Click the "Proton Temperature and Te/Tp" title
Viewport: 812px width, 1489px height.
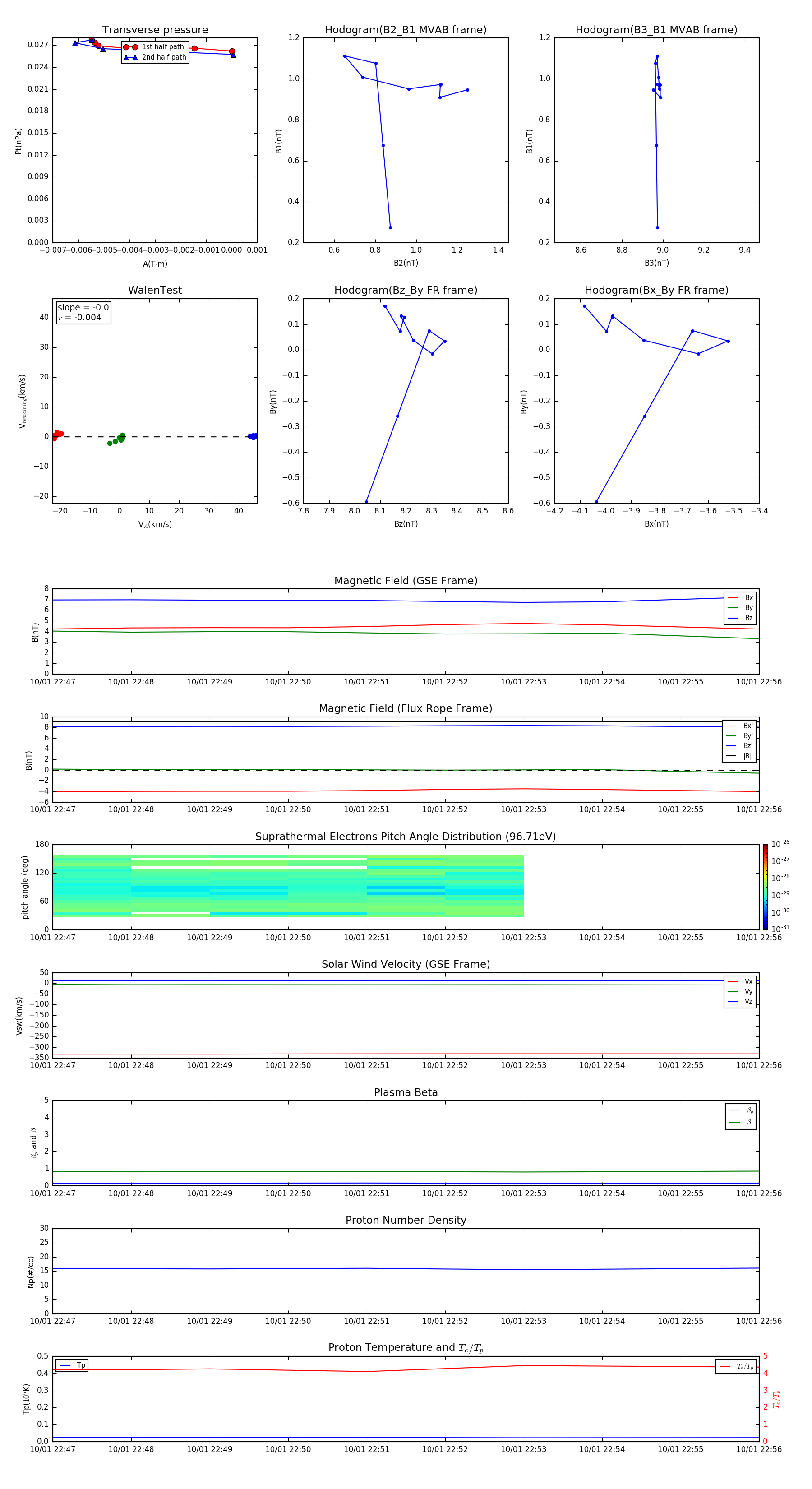[x=406, y=1348]
